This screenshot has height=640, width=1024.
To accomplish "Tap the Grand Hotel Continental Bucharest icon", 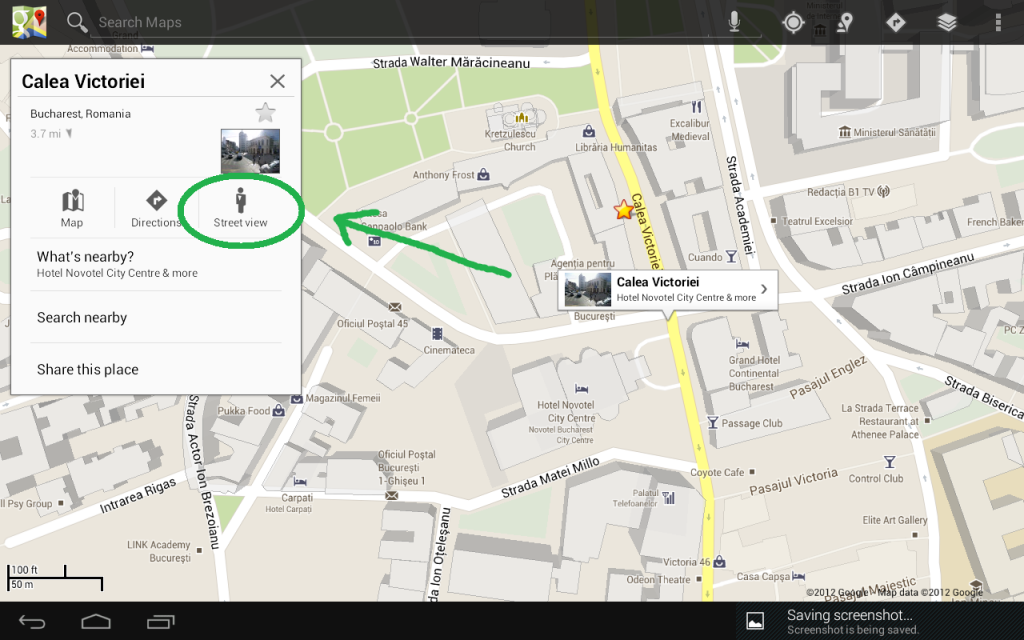I will pyautogui.click(x=742, y=344).
